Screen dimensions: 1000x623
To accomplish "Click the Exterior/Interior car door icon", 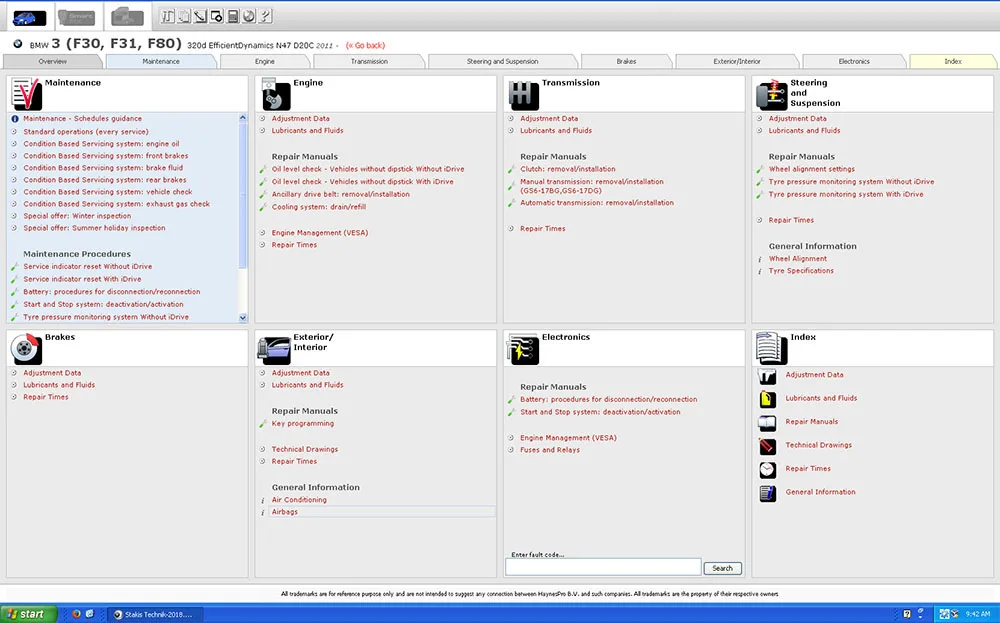I will point(274,350).
